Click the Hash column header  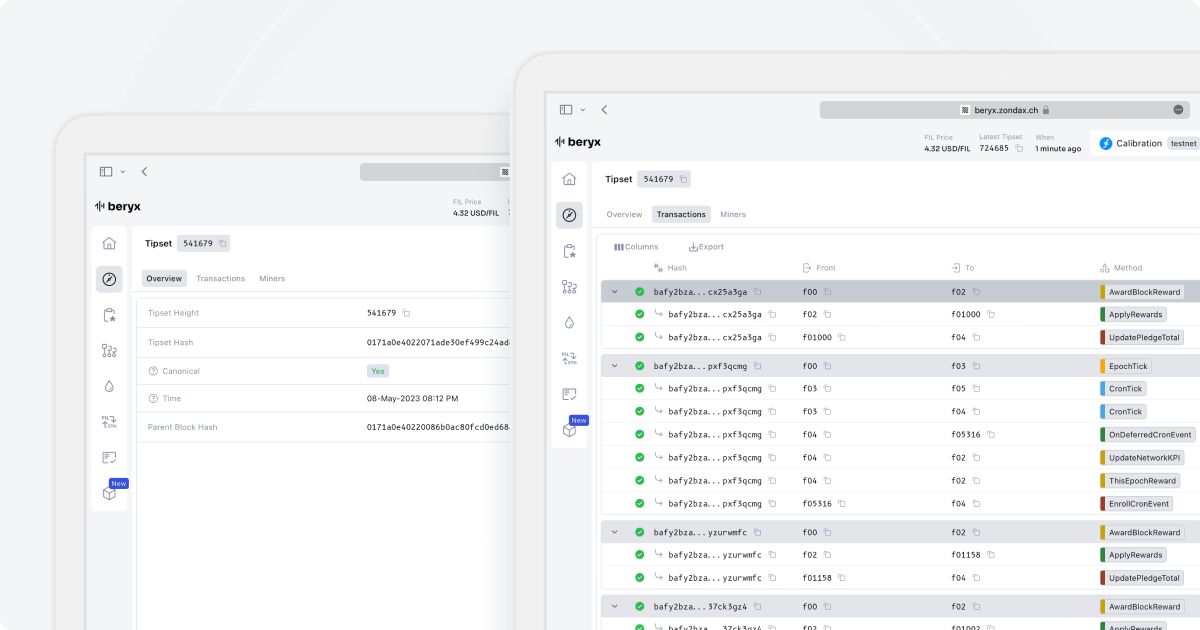click(x=670, y=268)
